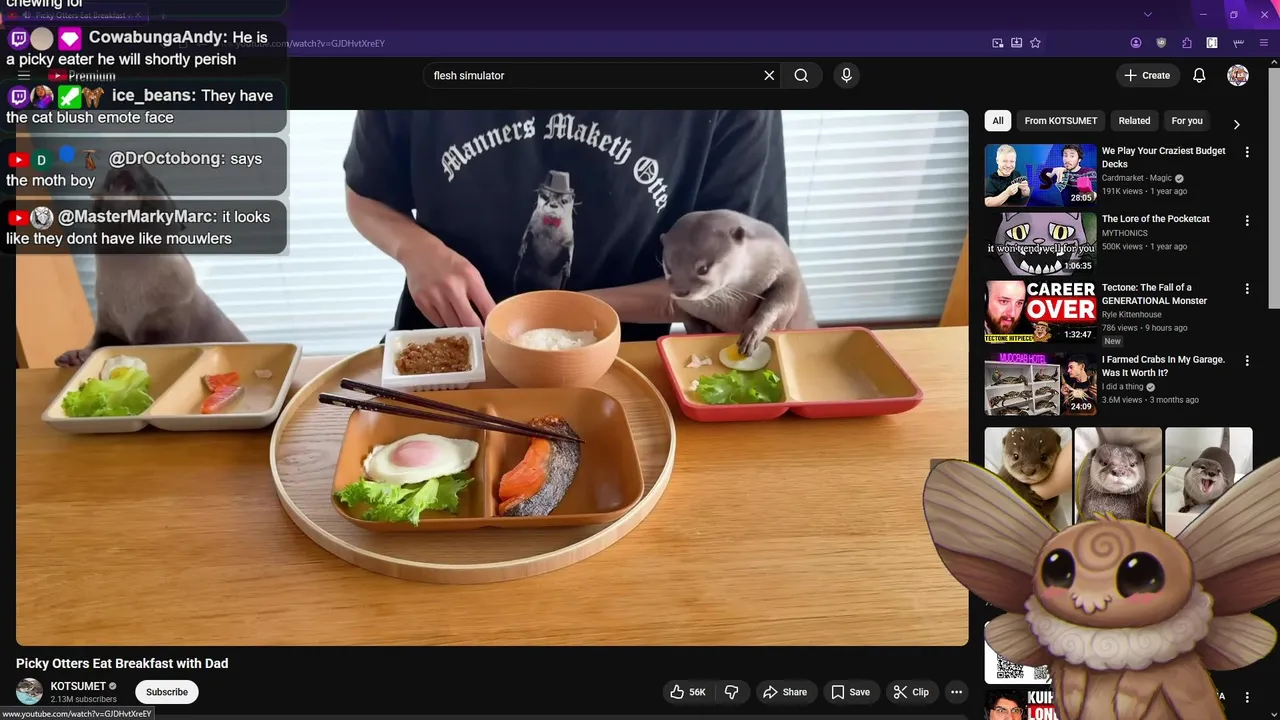Select the From KOTSUMET filter chip
Screen dimensions: 1280x720
pyautogui.click(x=1060, y=120)
